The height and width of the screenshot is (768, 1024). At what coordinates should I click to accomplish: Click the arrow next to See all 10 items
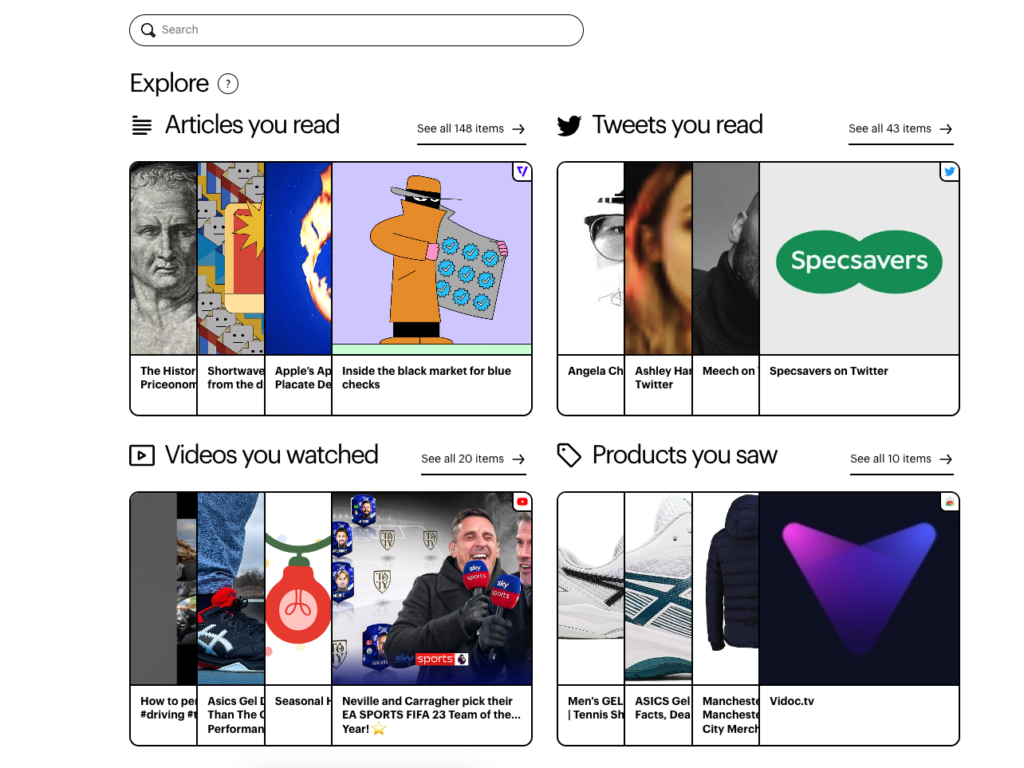946,459
